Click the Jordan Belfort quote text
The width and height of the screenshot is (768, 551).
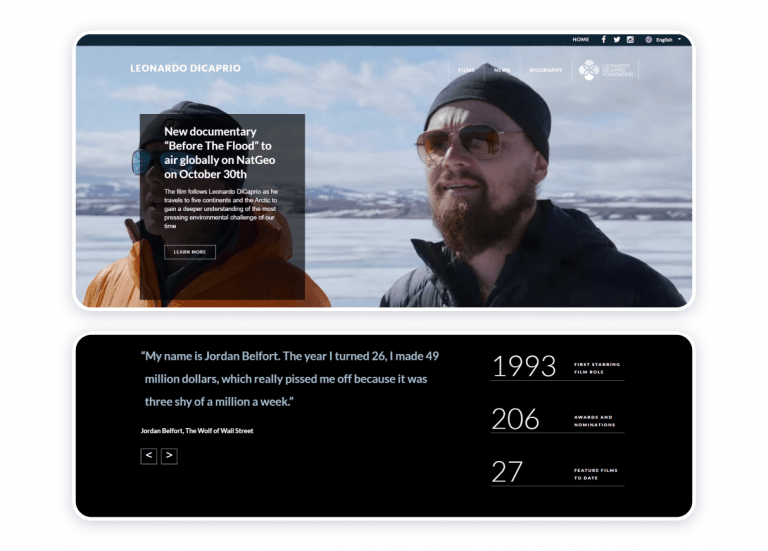tap(290, 379)
